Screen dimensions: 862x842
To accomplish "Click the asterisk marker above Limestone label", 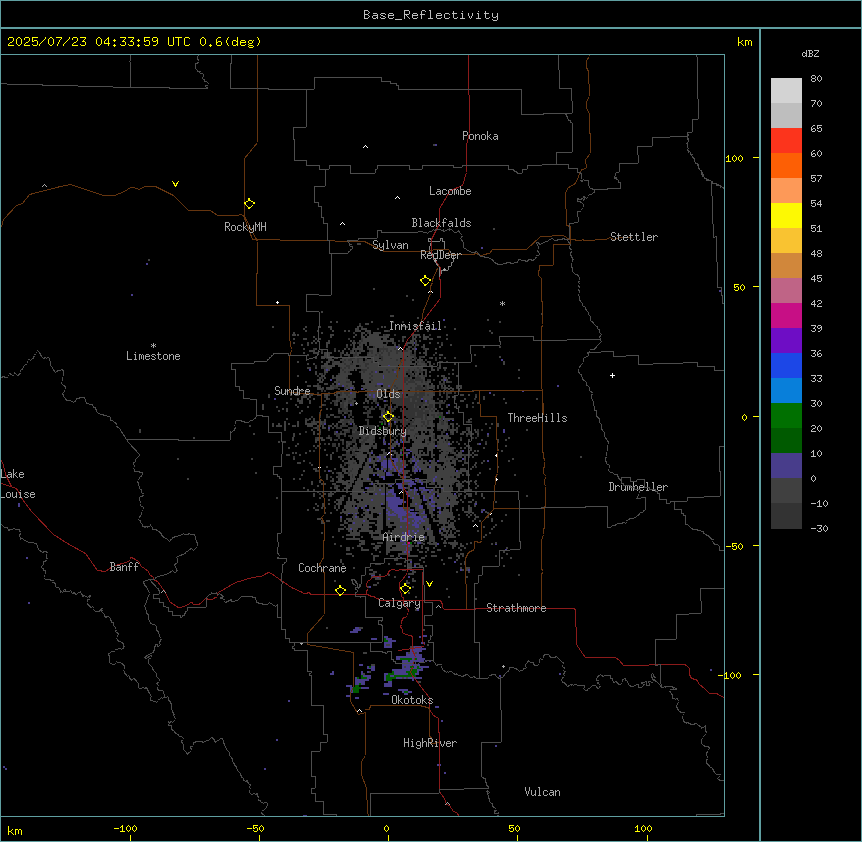I will click(153, 346).
